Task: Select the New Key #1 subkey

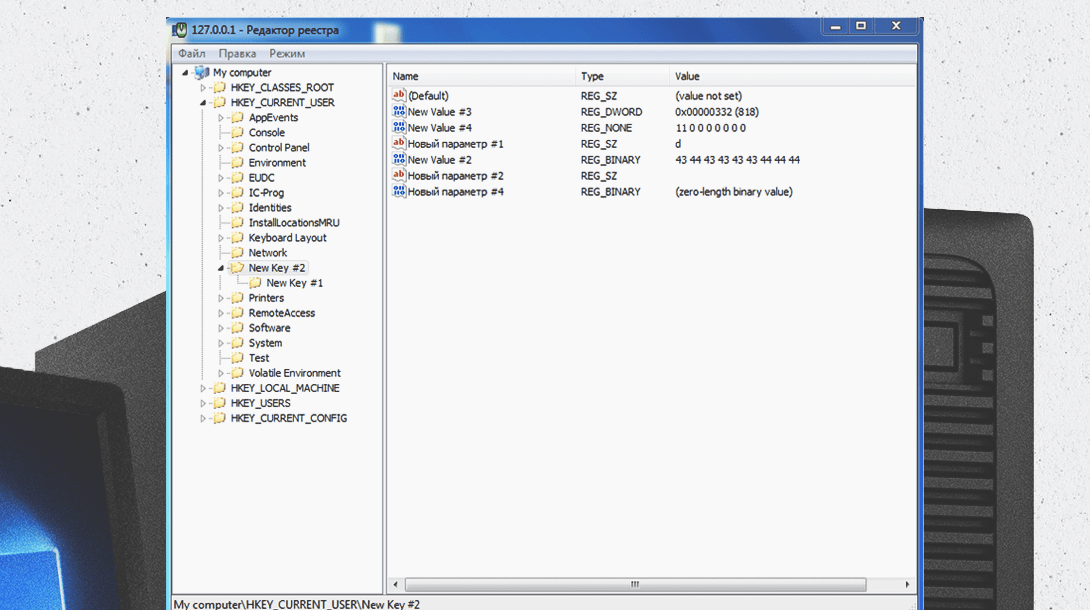Action: [x=294, y=283]
